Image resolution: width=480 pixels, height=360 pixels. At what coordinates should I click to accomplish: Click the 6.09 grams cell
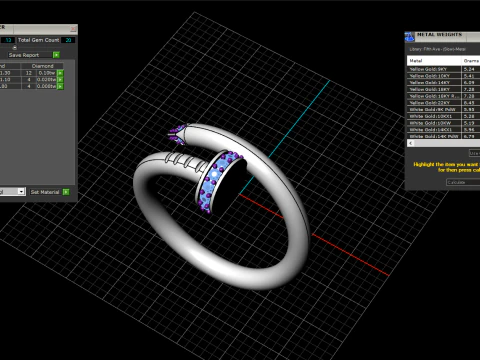(x=471, y=82)
